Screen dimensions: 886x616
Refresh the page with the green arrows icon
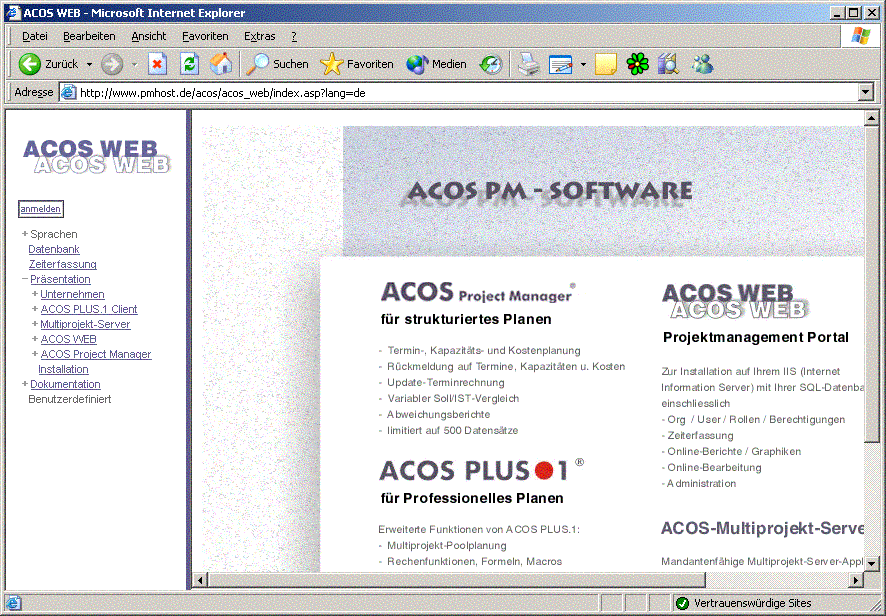tap(189, 64)
